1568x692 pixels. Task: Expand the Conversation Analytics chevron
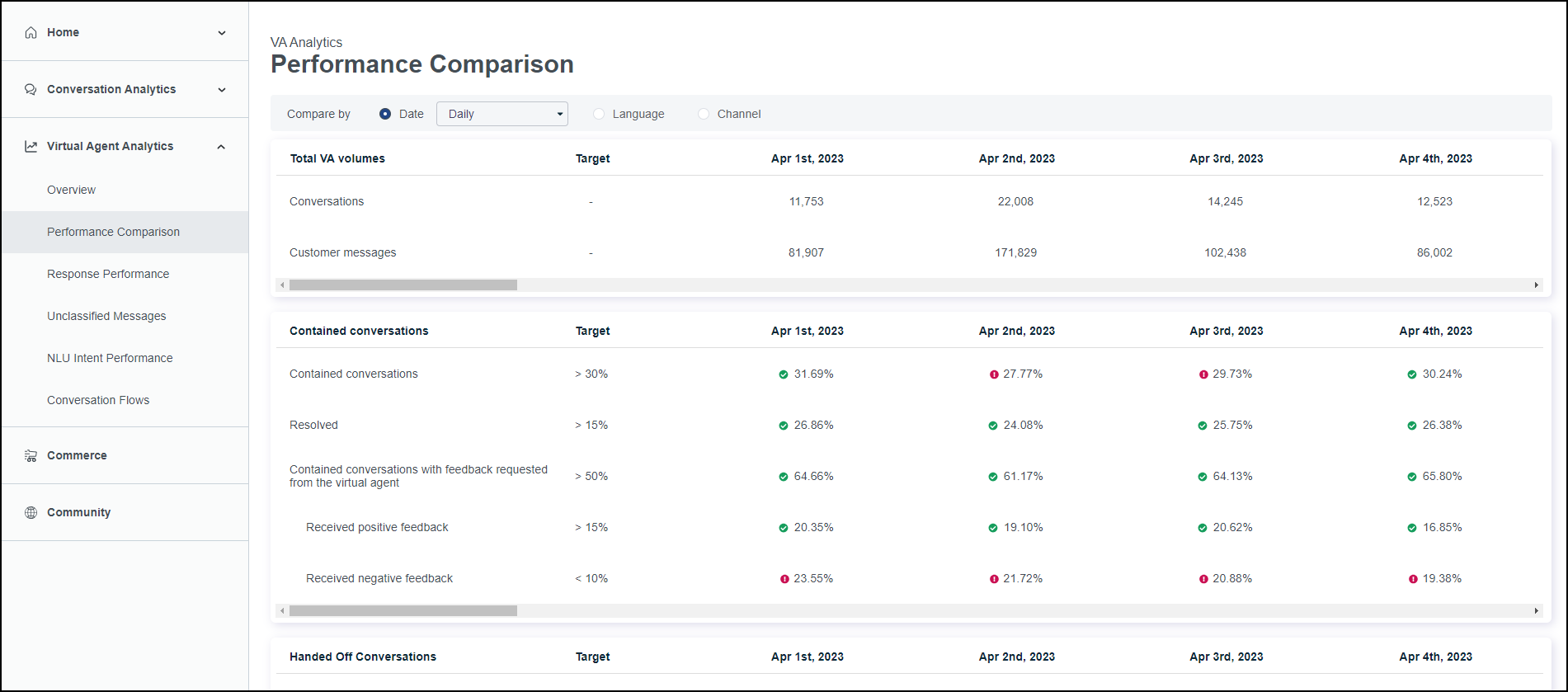pyautogui.click(x=222, y=90)
